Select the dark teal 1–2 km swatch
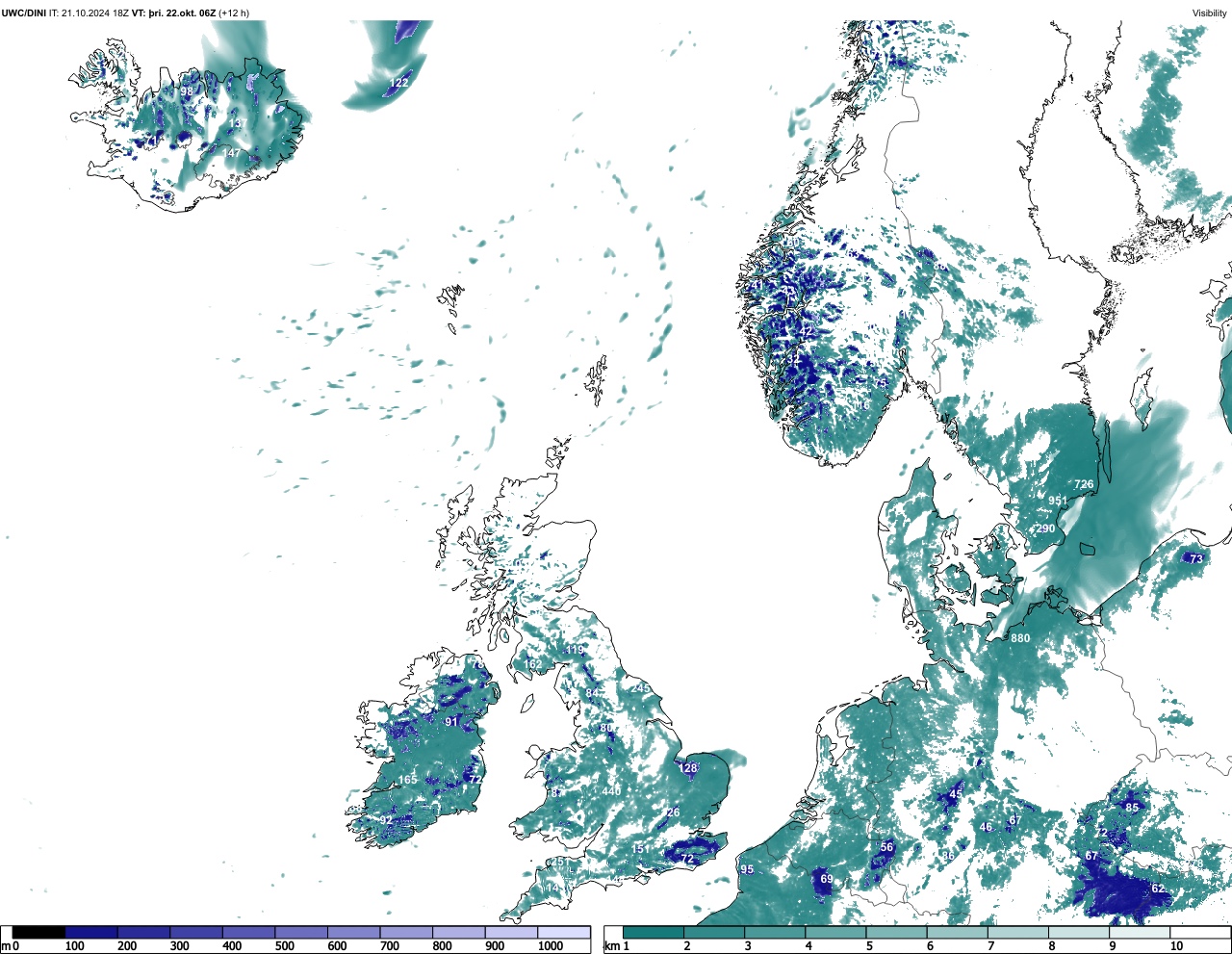Screen dimensions: 1232x954 point(654,933)
